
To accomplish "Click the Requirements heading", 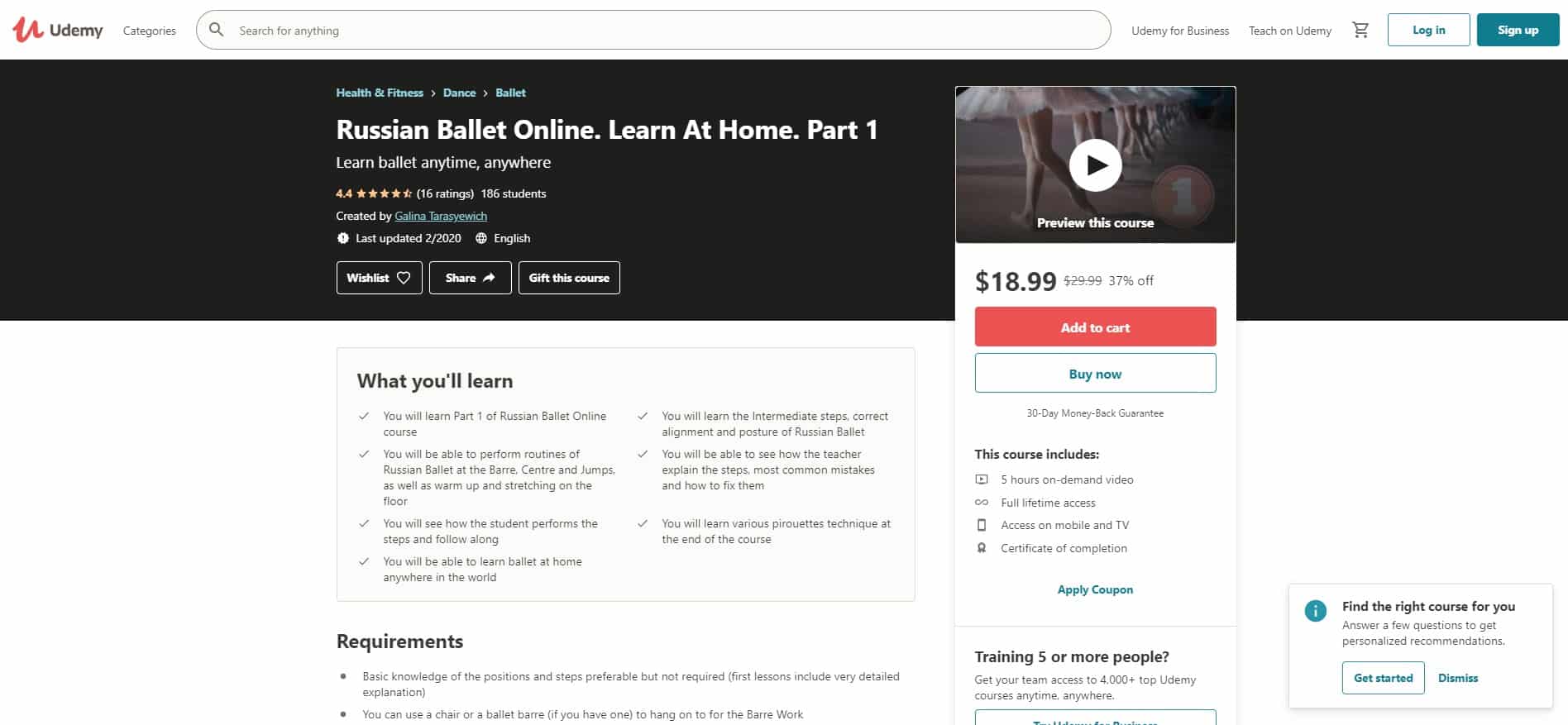I will pos(399,642).
